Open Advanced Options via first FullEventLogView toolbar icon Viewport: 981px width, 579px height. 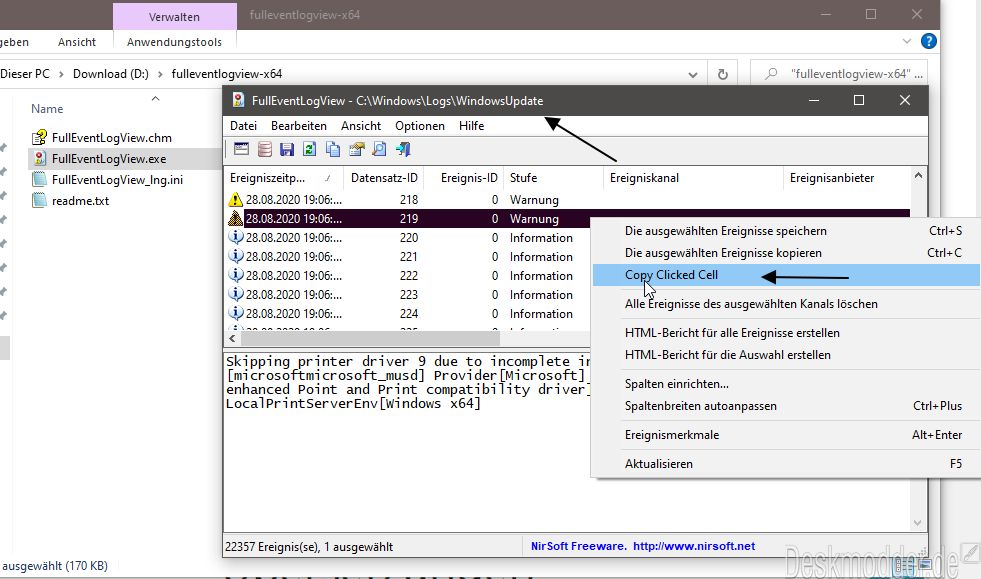pos(241,149)
